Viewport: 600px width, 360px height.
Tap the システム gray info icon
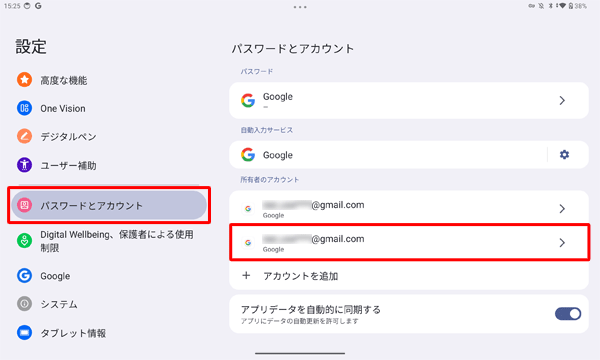(x=24, y=304)
